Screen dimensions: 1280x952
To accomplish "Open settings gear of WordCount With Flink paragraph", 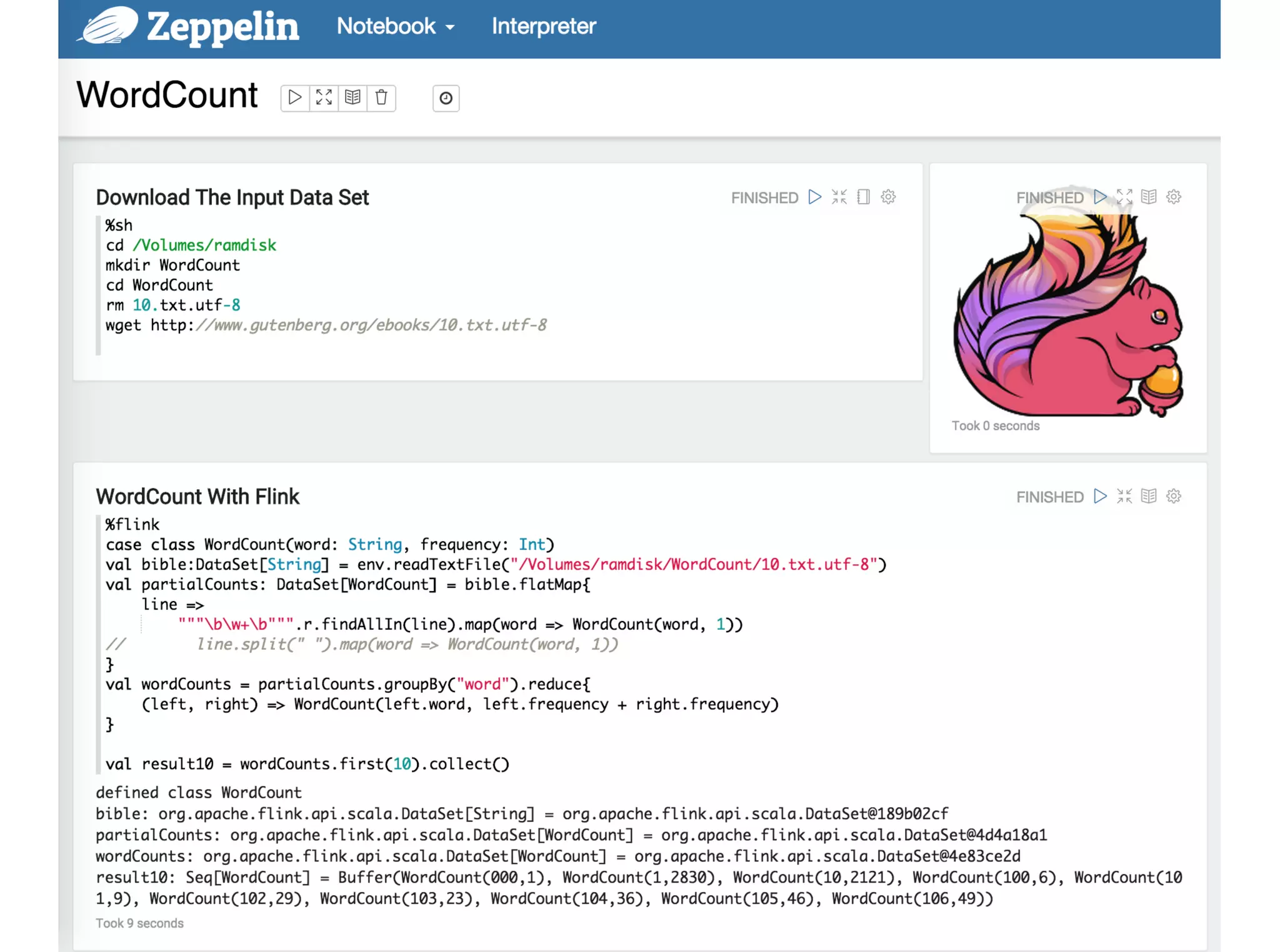I will (1174, 497).
